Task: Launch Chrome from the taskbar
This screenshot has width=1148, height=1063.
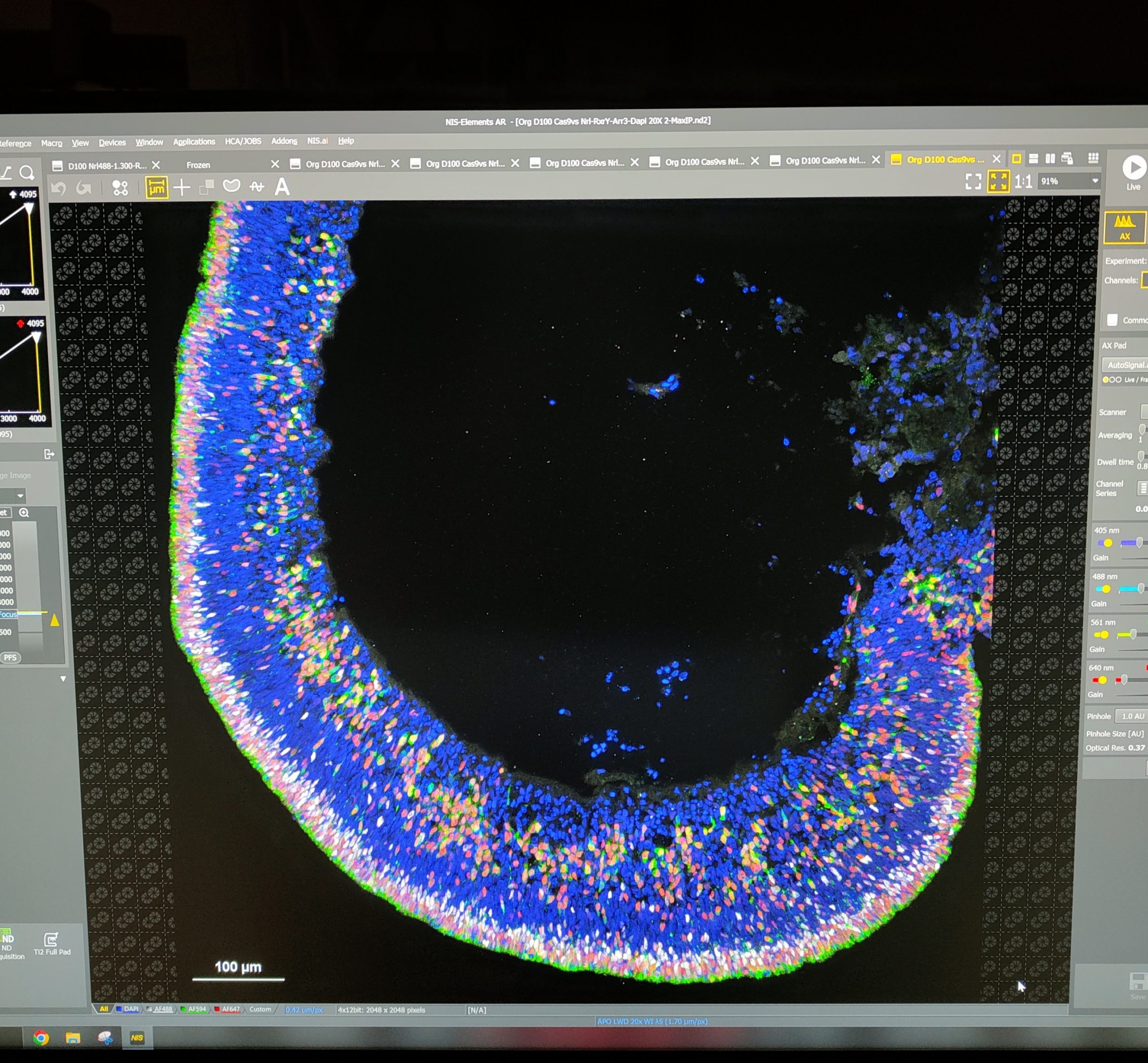Action: coord(41,1038)
